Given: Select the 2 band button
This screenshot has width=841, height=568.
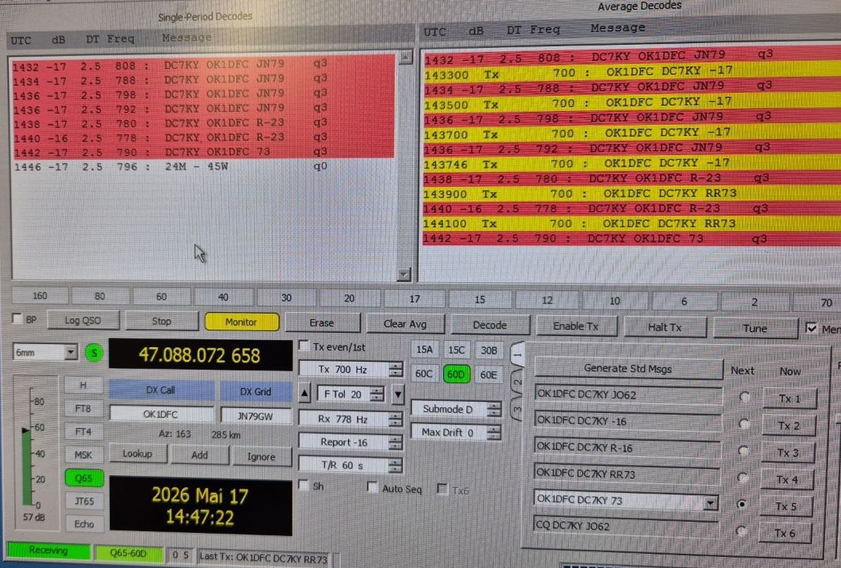Looking at the screenshot, I should pyautogui.click(x=754, y=302).
